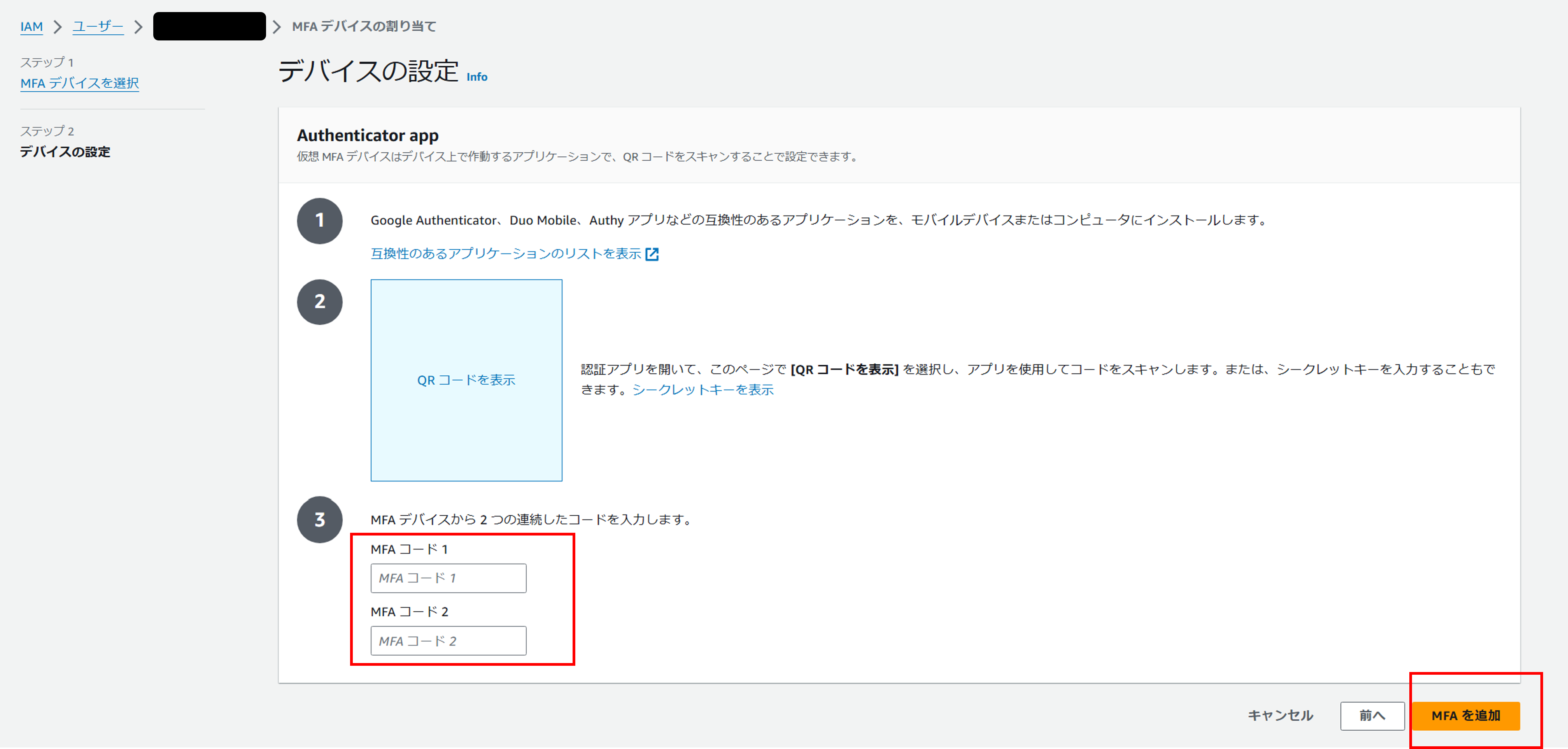Click the MFA コード 1 input field
The height and width of the screenshot is (749, 1568).
[448, 578]
